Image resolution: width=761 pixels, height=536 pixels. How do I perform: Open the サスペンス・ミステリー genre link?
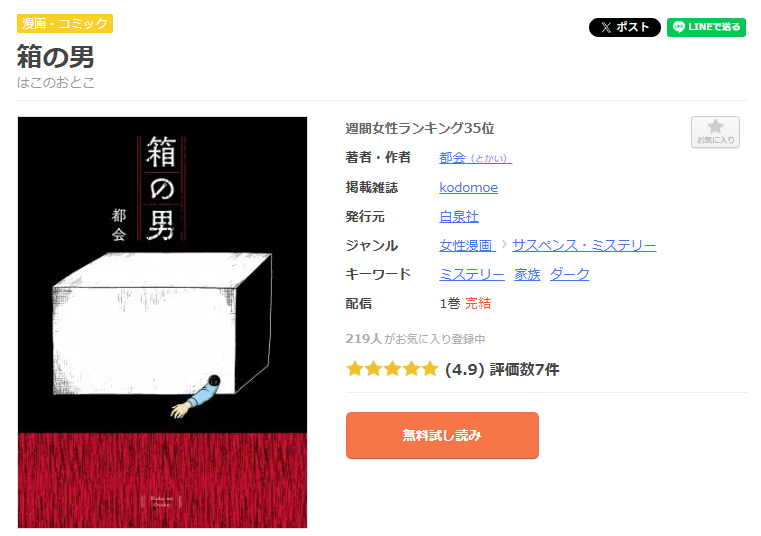click(584, 246)
